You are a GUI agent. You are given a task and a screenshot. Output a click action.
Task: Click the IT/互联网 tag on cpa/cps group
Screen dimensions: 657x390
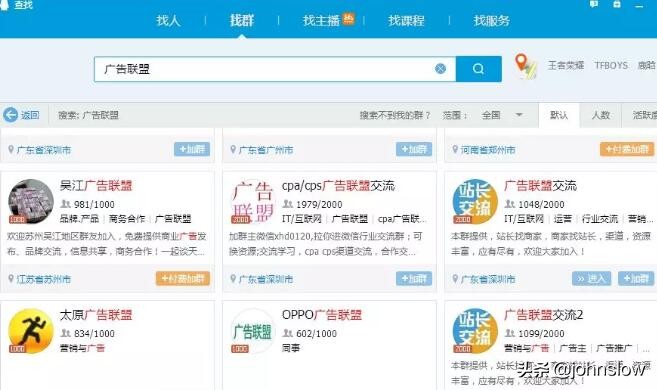pyautogui.click(x=302, y=219)
